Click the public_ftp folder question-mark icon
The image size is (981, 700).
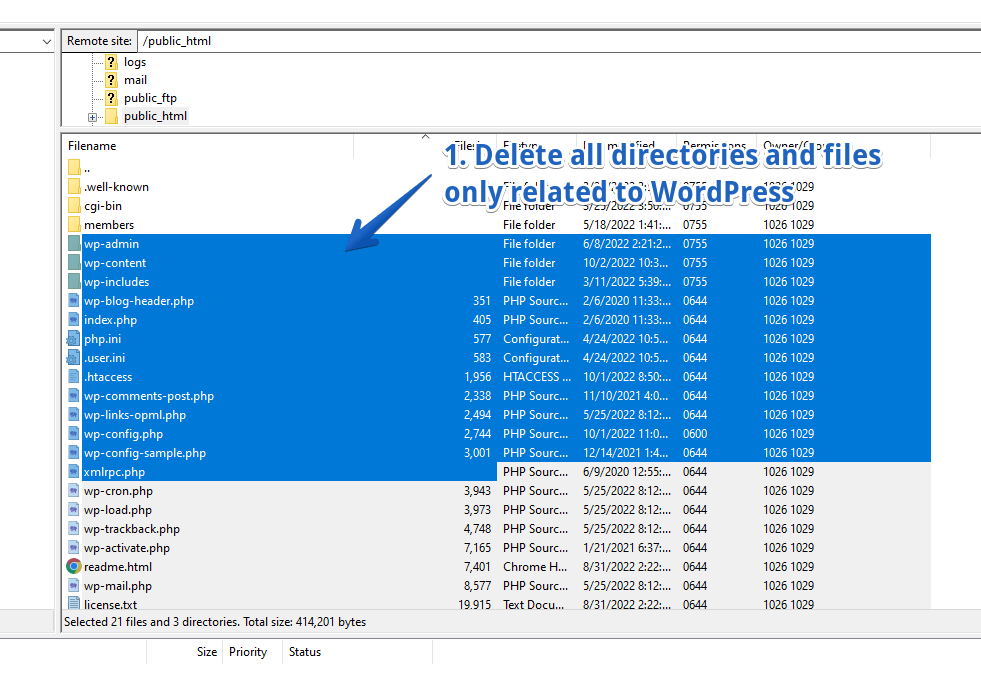tap(111, 98)
